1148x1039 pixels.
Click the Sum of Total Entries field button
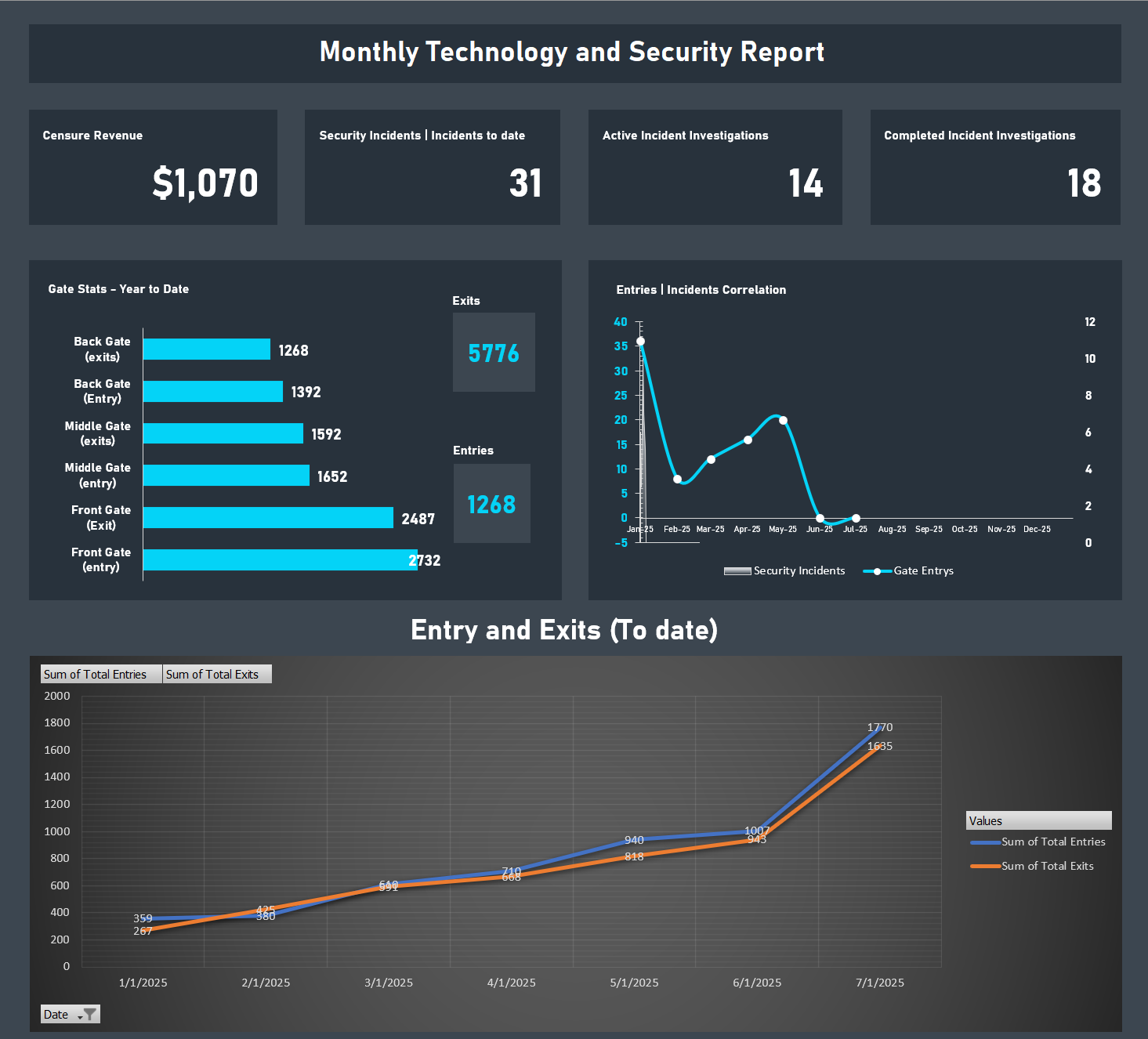click(101, 674)
